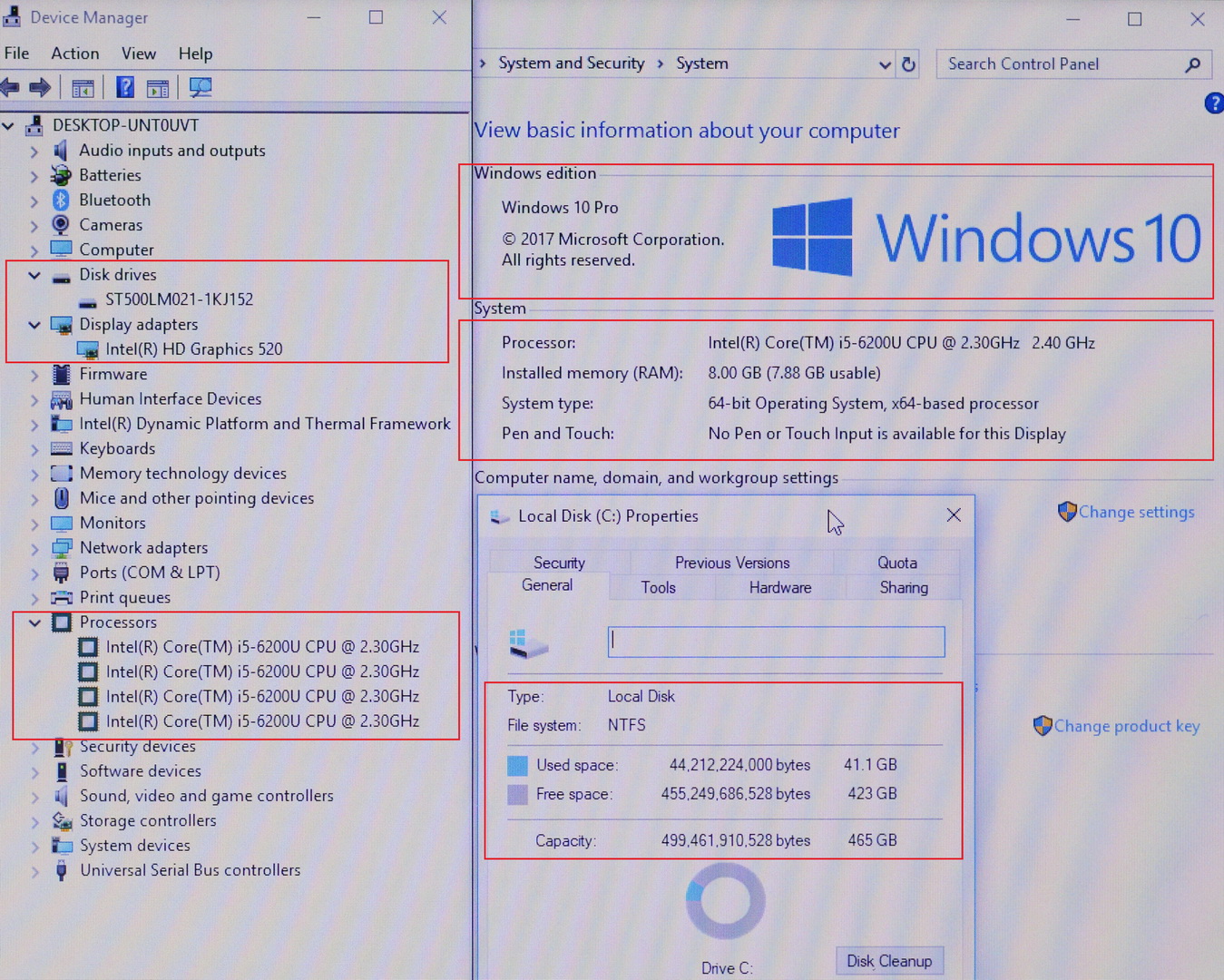Viewport: 1224px width, 980px height.
Task: Open the Properties help icon in Device Manager toolbar
Action: tap(125, 87)
